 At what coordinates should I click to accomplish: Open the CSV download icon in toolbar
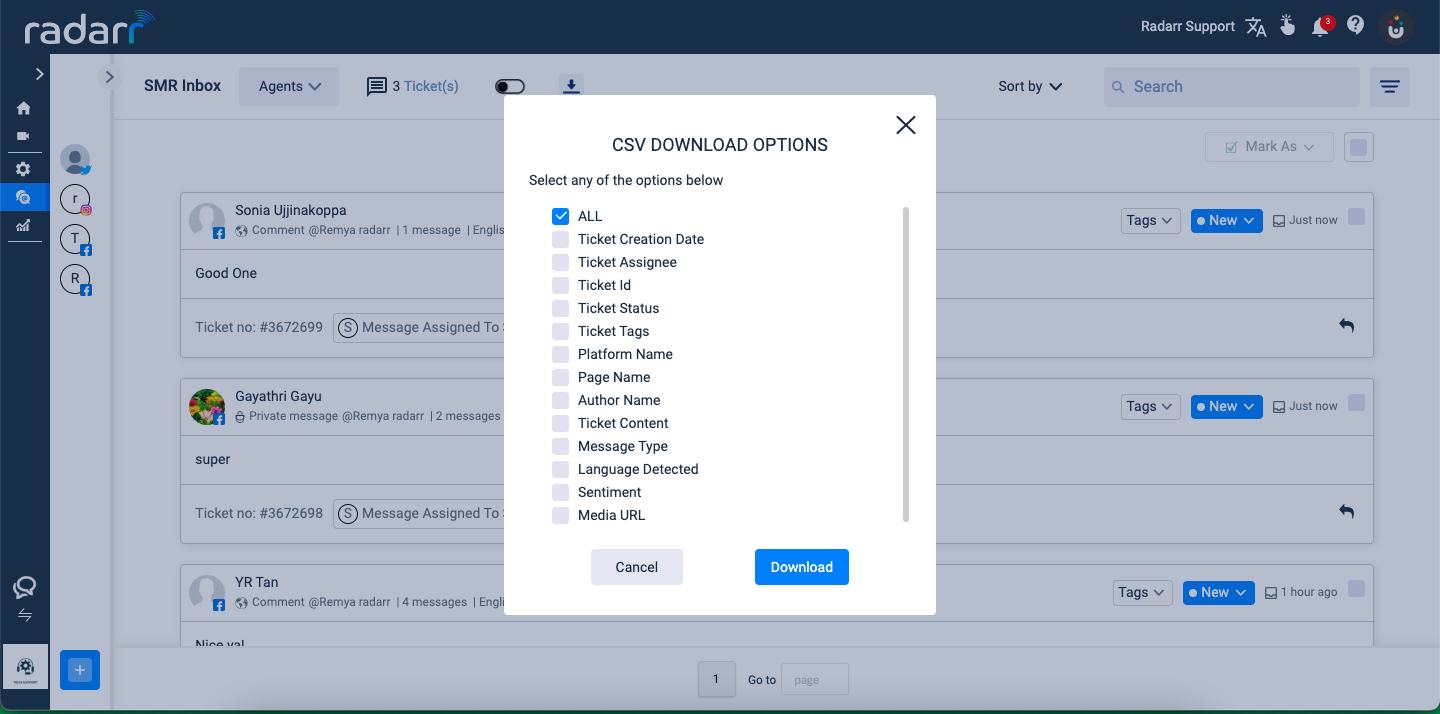pyautogui.click(x=571, y=85)
